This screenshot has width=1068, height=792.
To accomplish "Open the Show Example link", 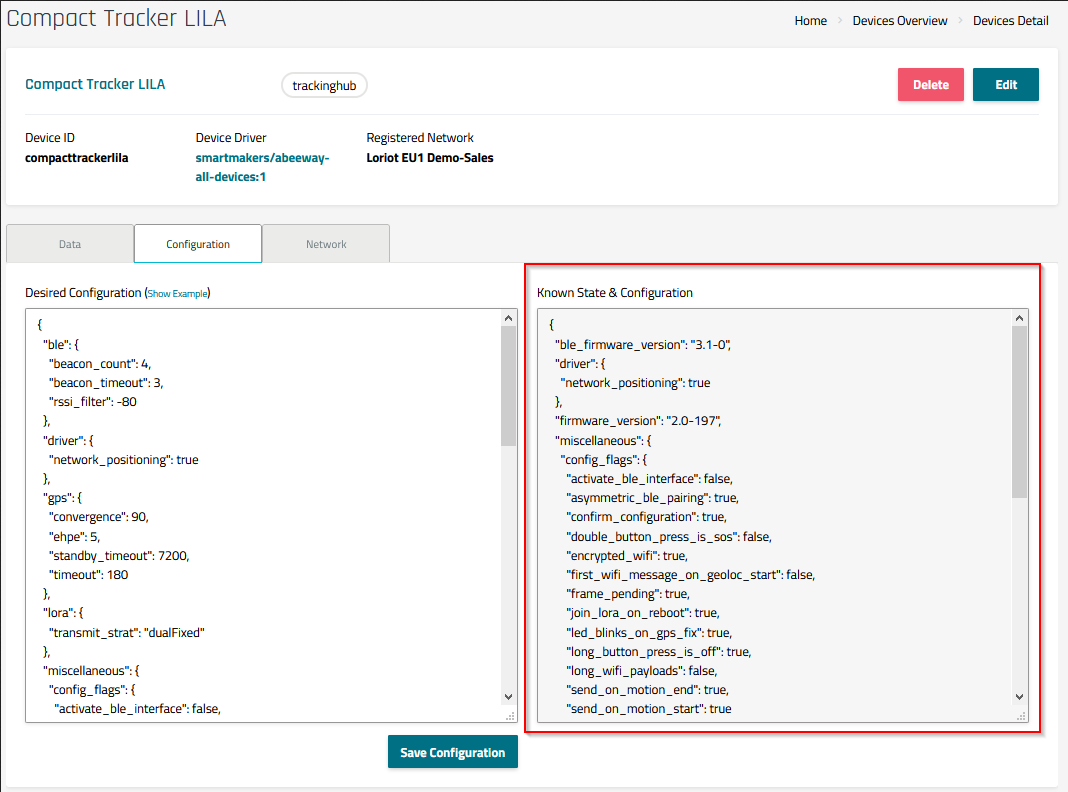I will [x=178, y=294].
